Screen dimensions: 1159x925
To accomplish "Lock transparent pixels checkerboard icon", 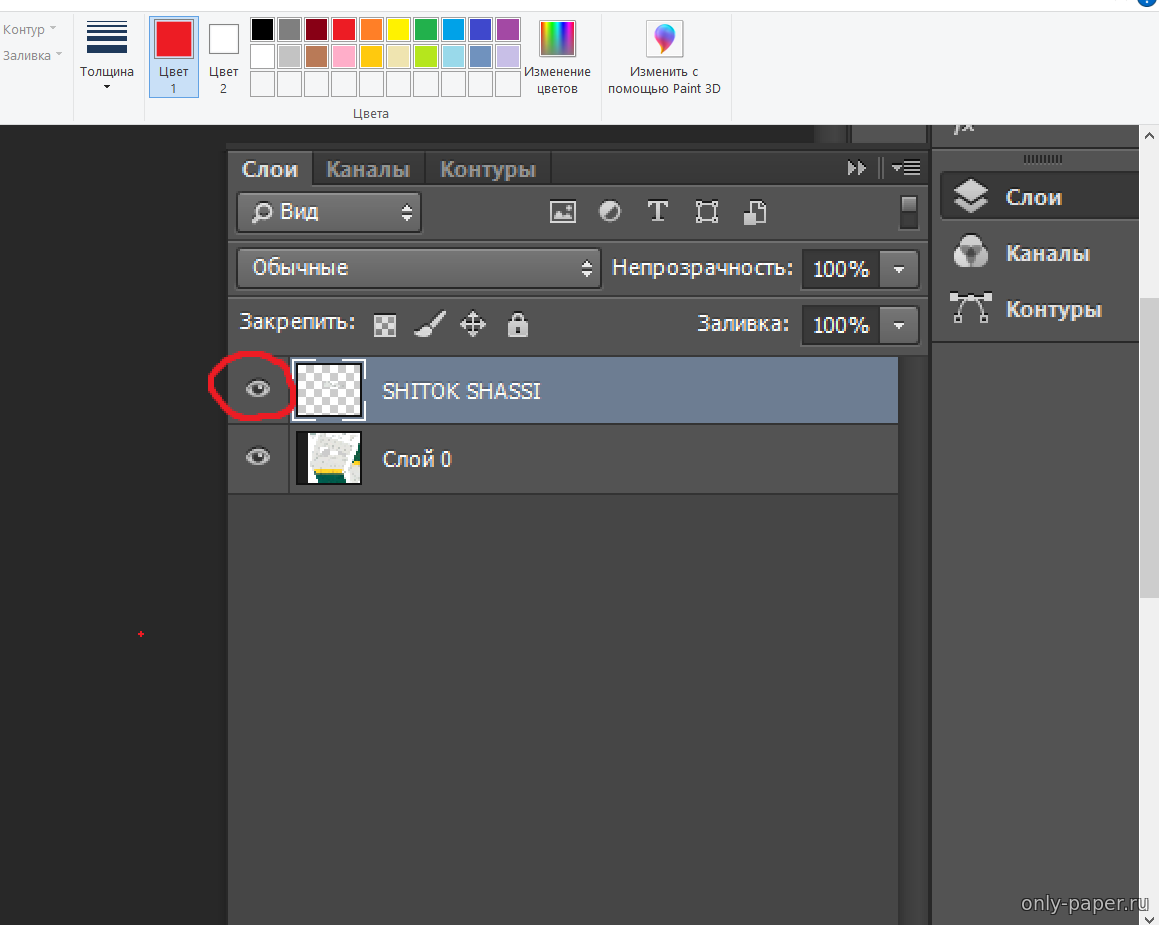I will click(385, 325).
